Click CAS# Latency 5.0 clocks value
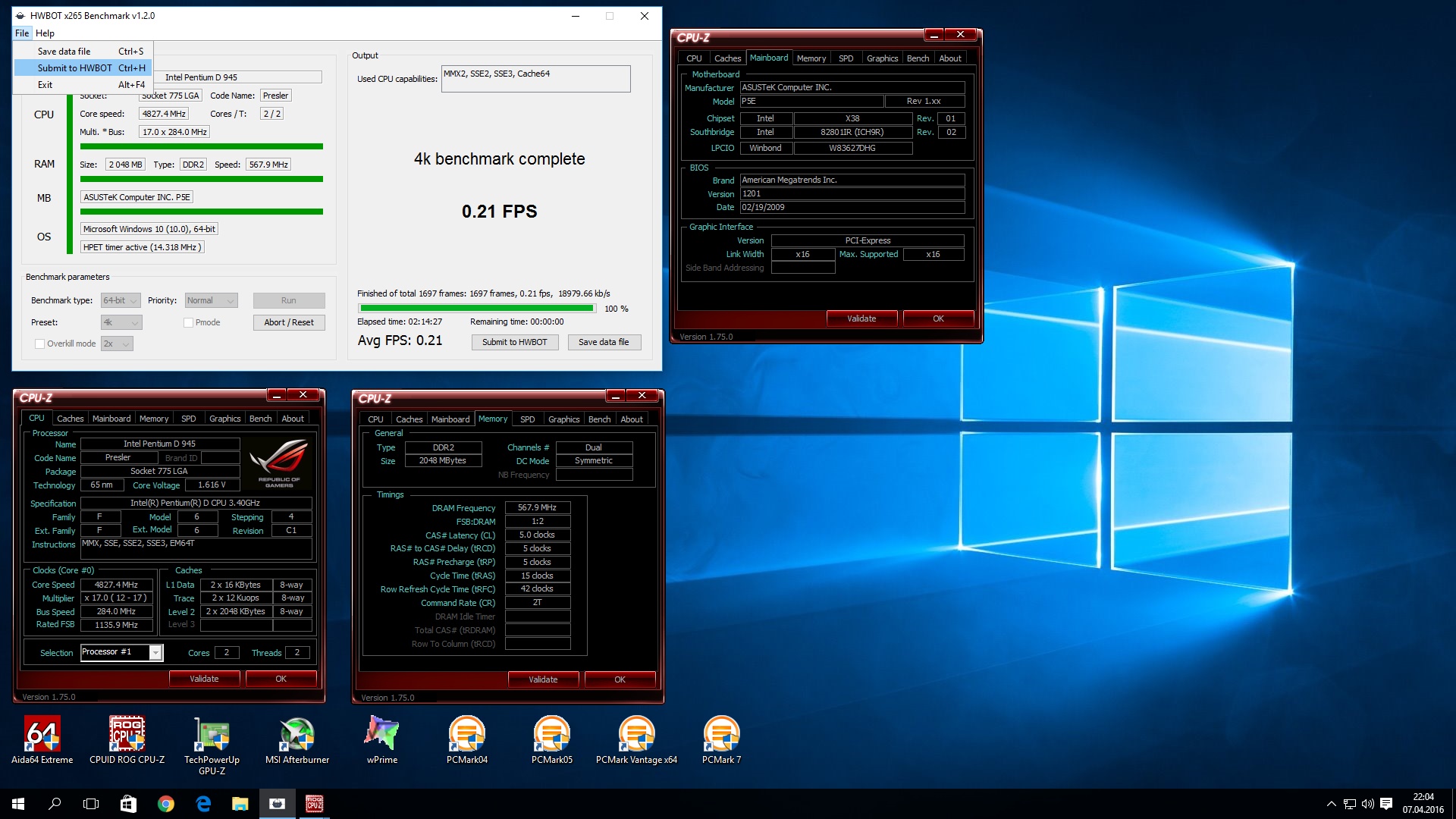This screenshot has width=1456, height=819. (537, 535)
